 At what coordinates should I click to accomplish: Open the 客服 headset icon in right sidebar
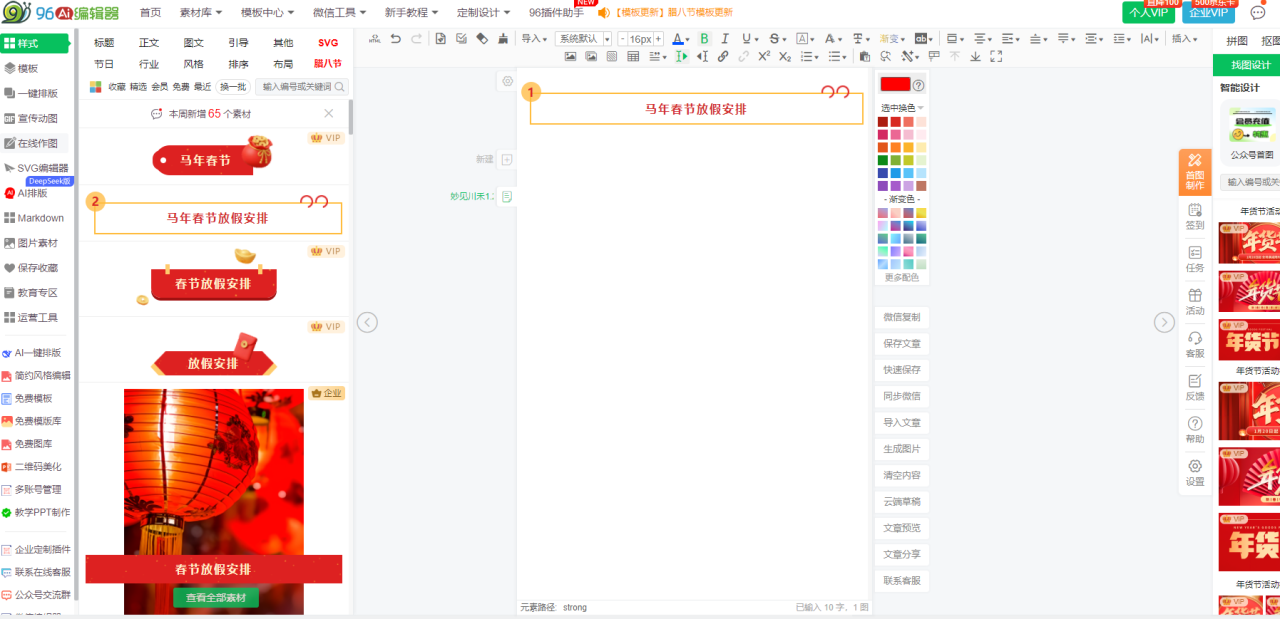click(1194, 343)
